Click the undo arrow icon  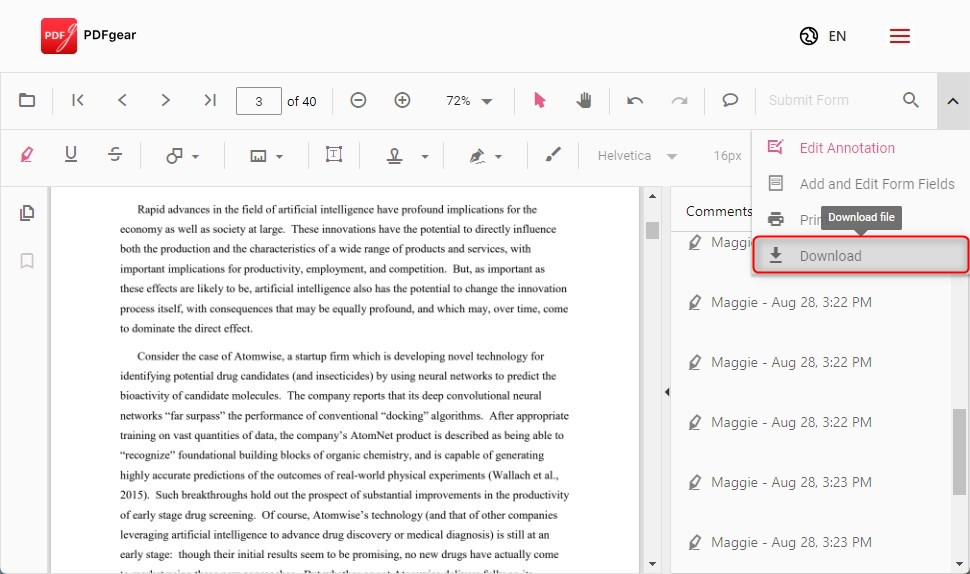coord(635,100)
